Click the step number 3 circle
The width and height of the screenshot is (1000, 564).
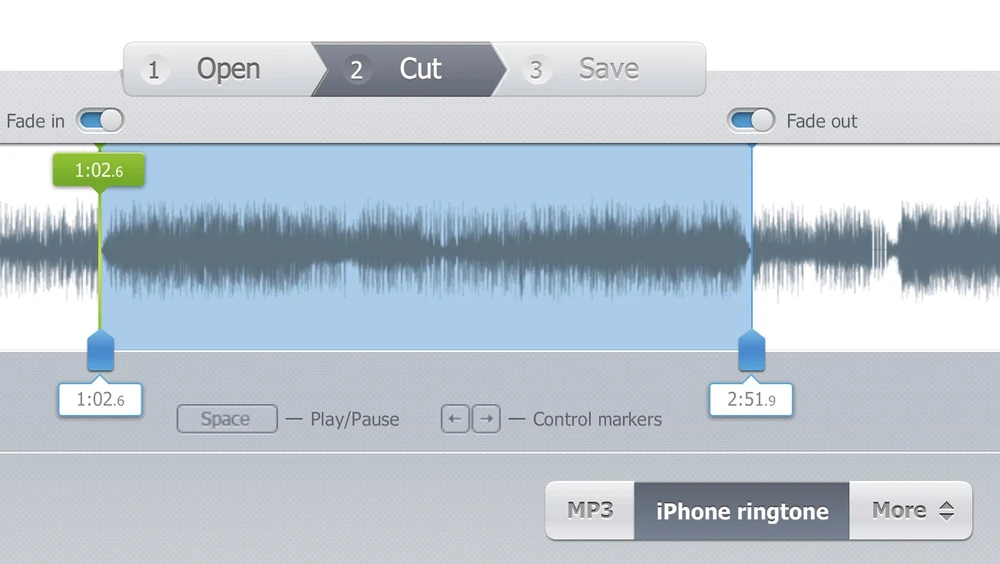point(536,70)
